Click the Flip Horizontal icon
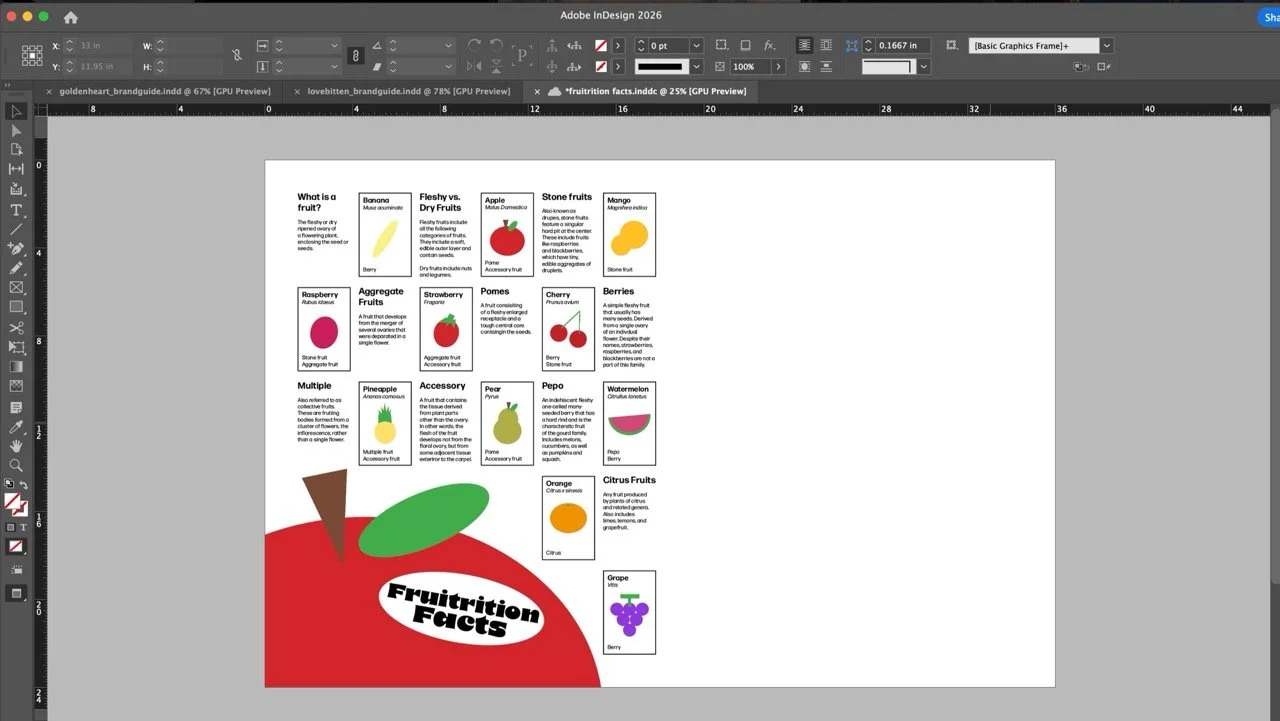This screenshot has height=721, width=1280. point(473,67)
